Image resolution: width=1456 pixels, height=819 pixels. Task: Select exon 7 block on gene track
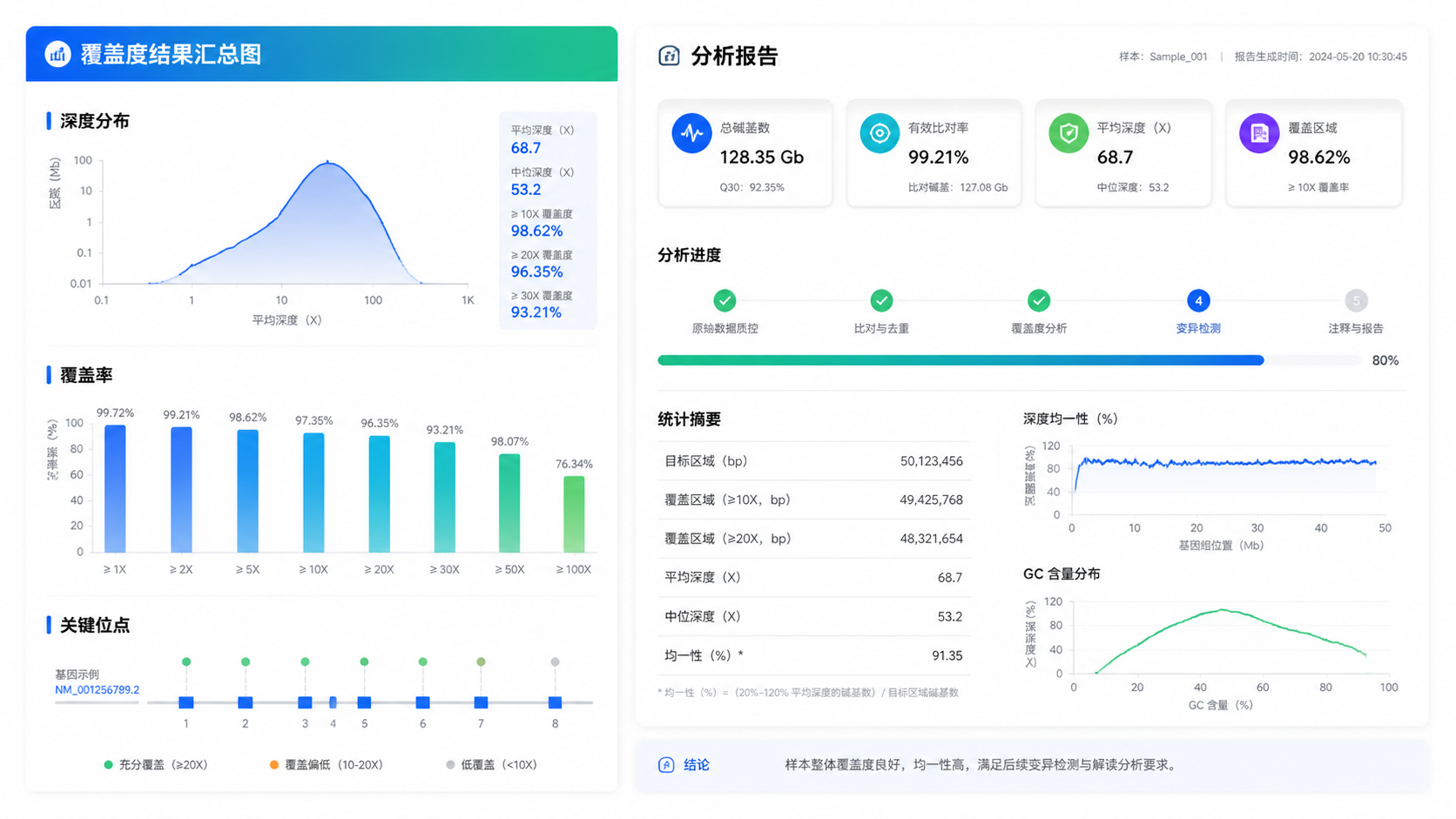tap(481, 702)
